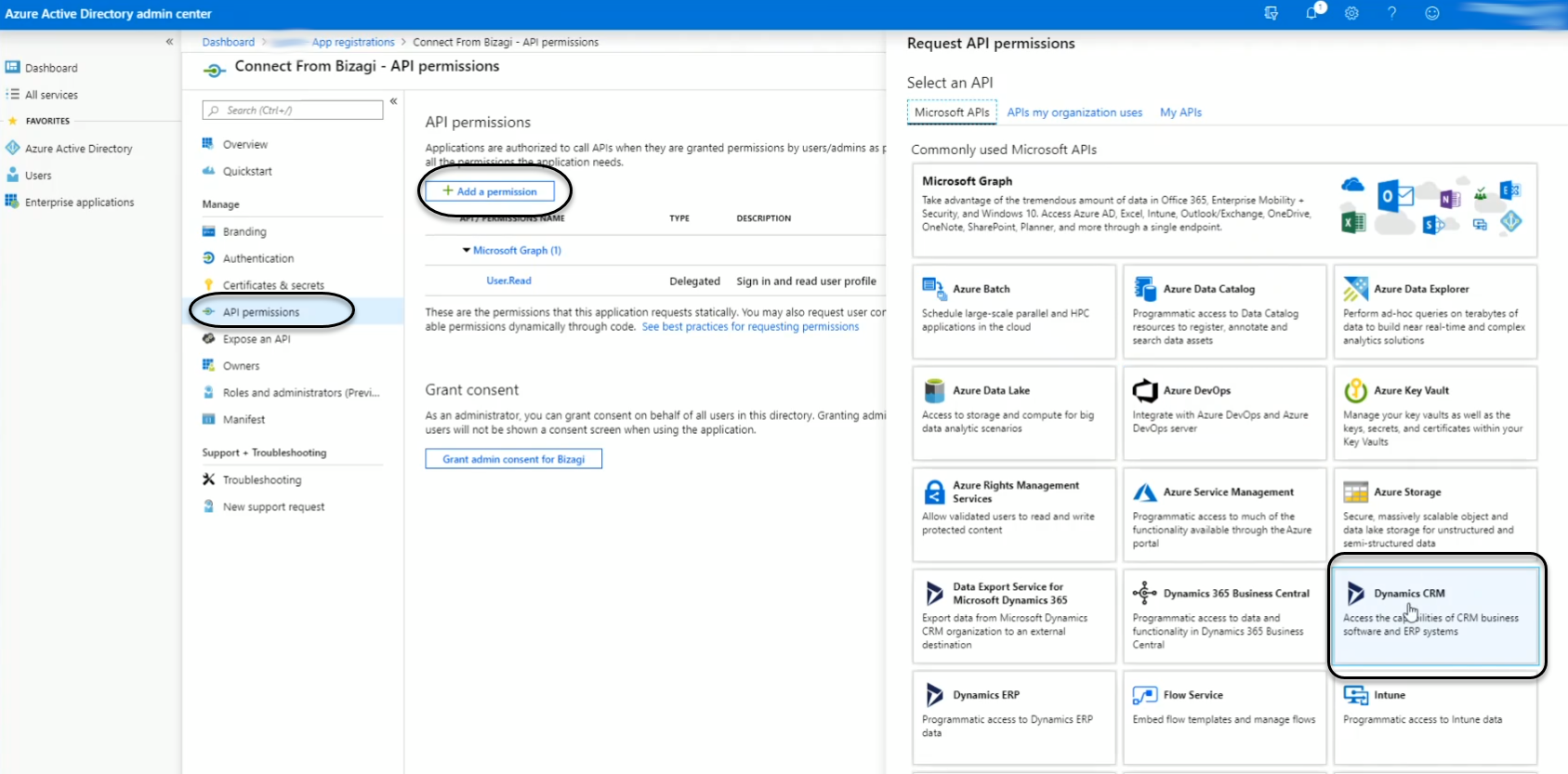Open All services in sidebar

pos(51,95)
